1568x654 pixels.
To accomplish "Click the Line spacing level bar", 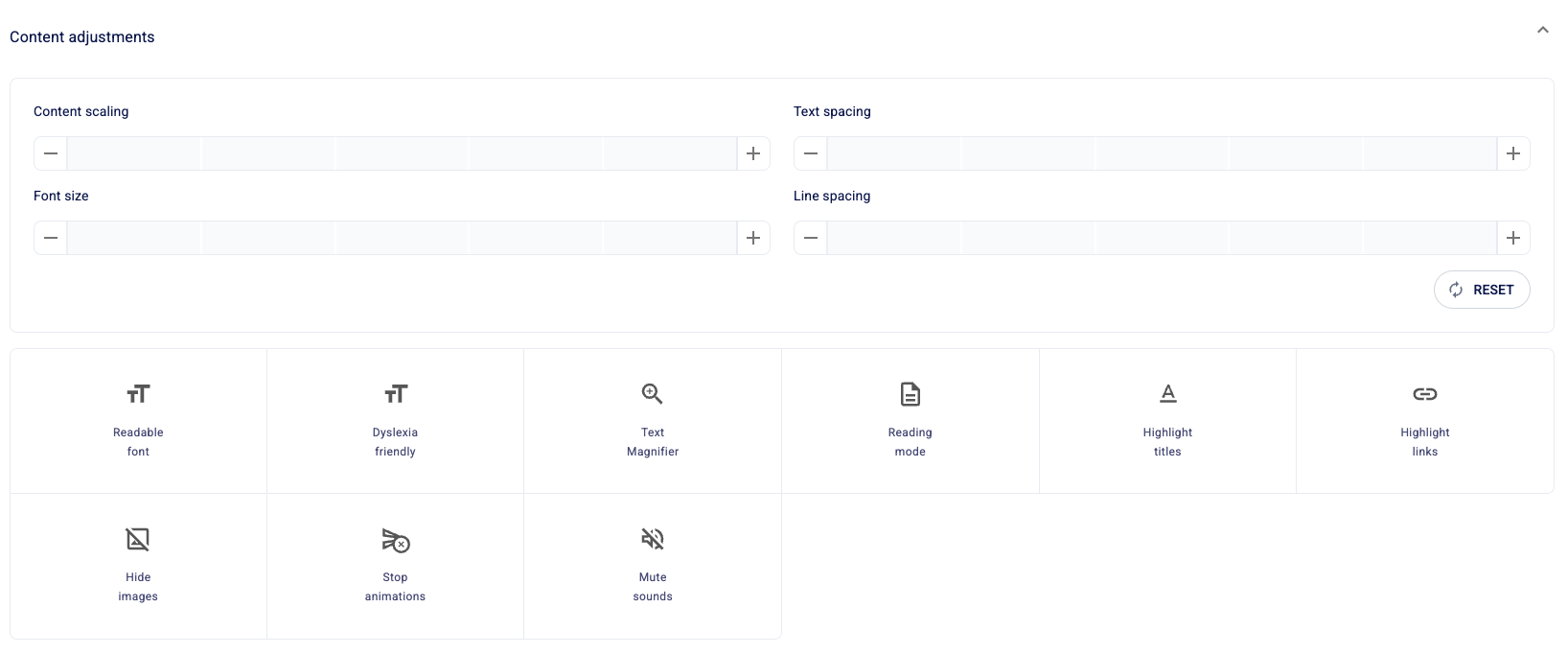I will [x=1162, y=238].
